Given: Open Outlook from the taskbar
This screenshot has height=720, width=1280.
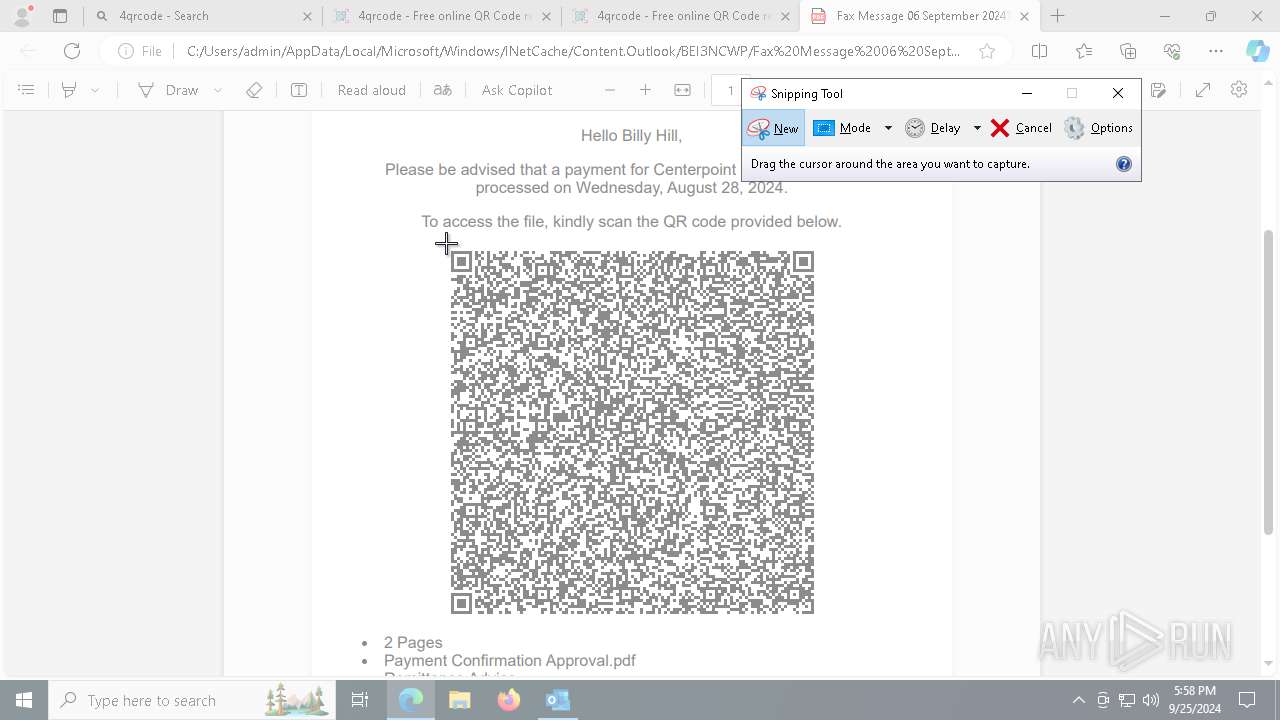Looking at the screenshot, I should [x=558, y=700].
